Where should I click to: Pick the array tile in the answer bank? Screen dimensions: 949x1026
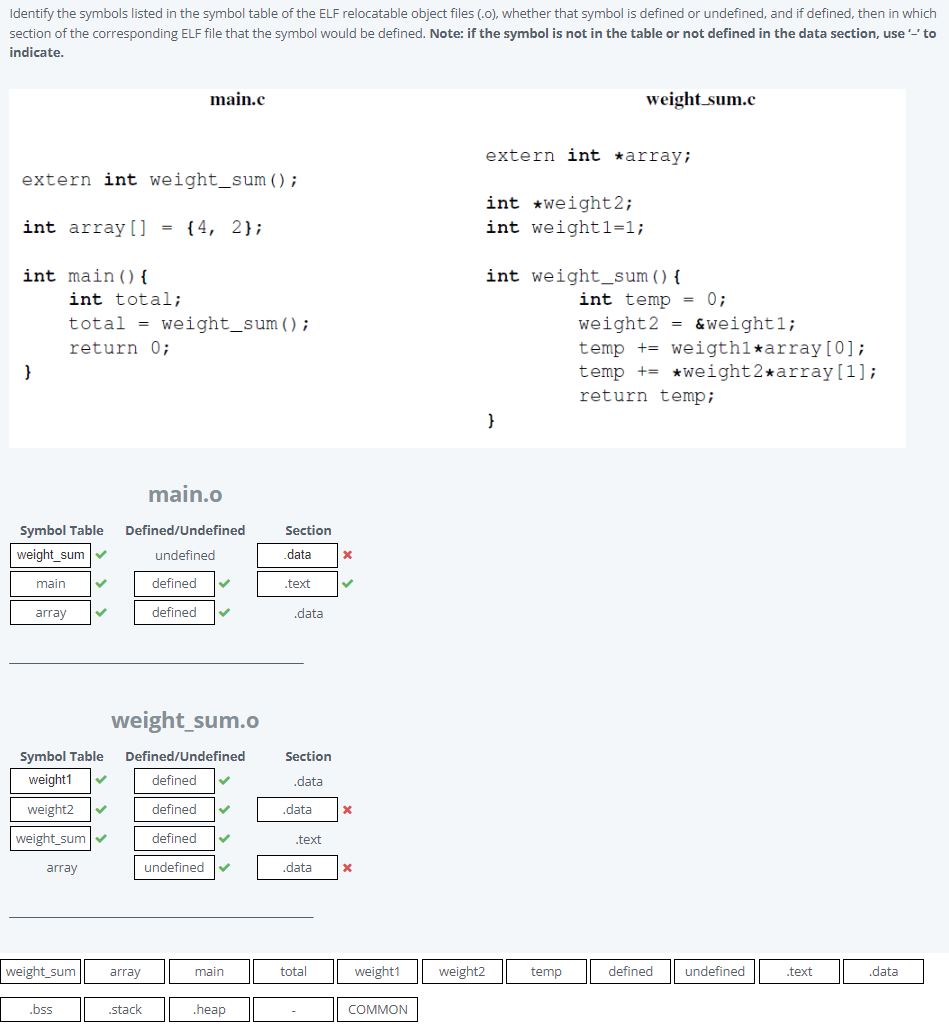[x=124, y=972]
